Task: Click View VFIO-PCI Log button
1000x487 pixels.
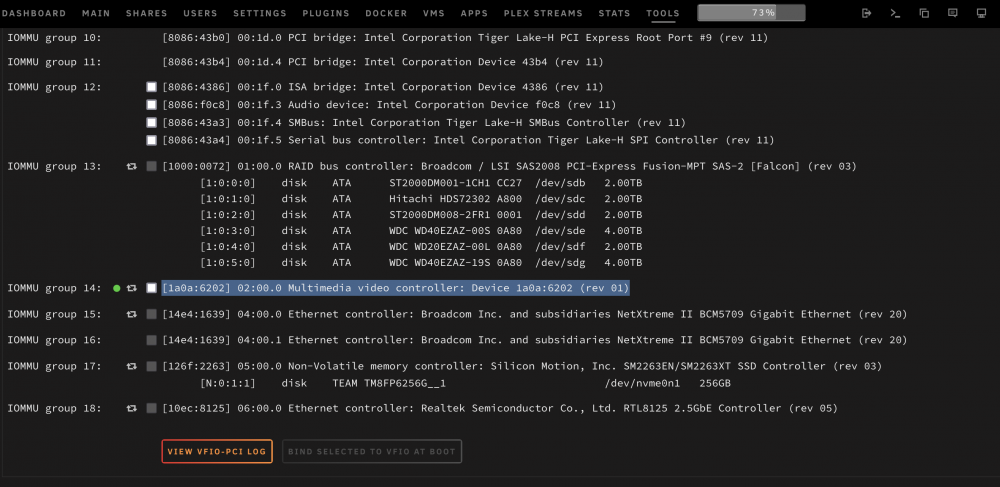Action: pos(217,451)
